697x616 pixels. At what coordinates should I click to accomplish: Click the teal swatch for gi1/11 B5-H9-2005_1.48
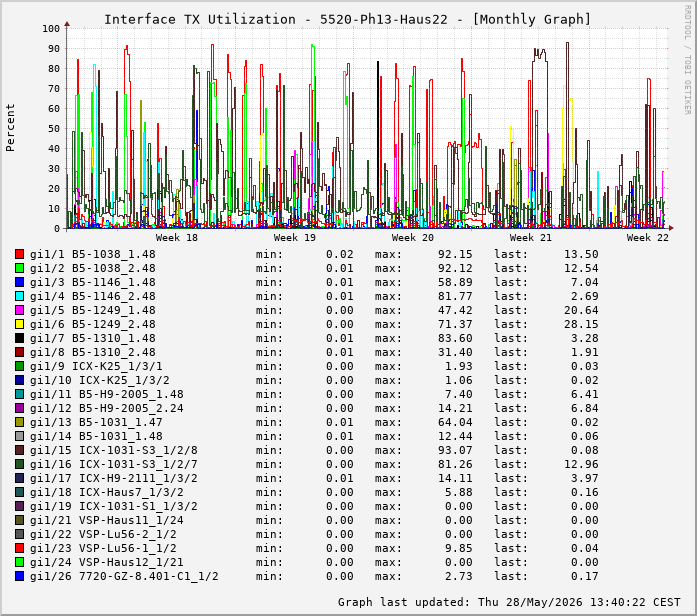19,394
